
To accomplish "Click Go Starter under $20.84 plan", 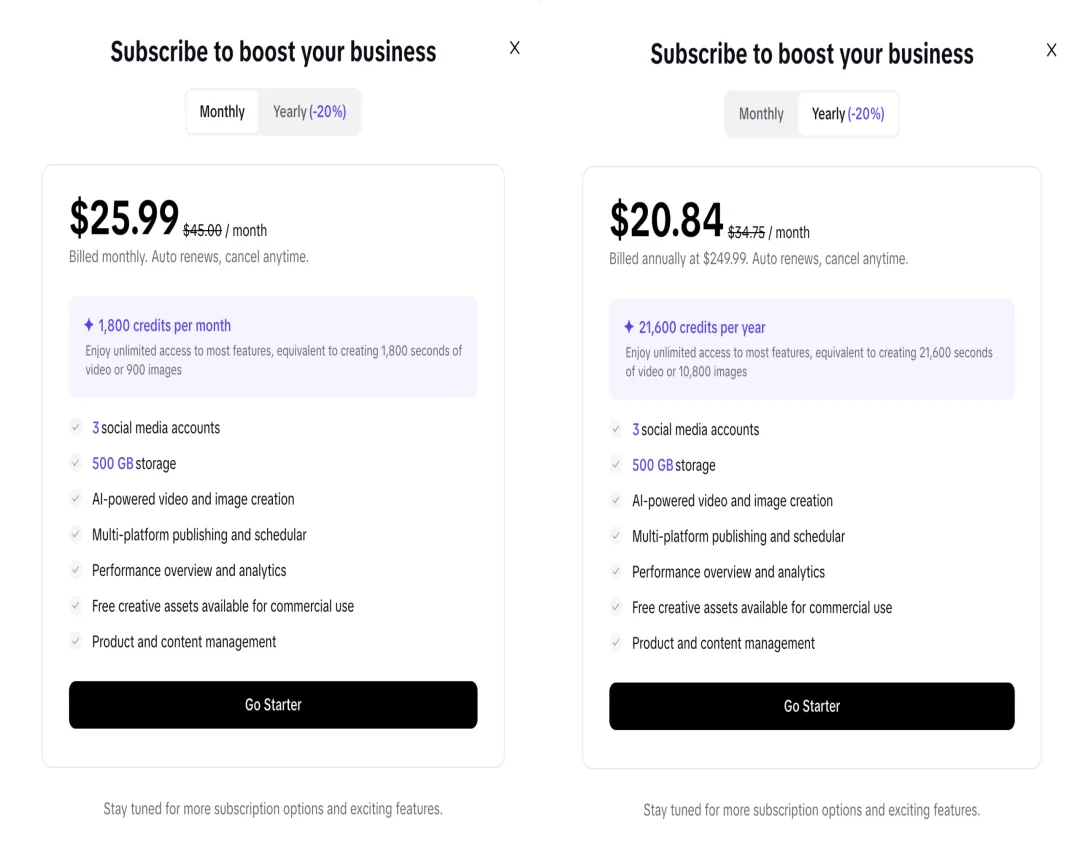I will 811,706.
